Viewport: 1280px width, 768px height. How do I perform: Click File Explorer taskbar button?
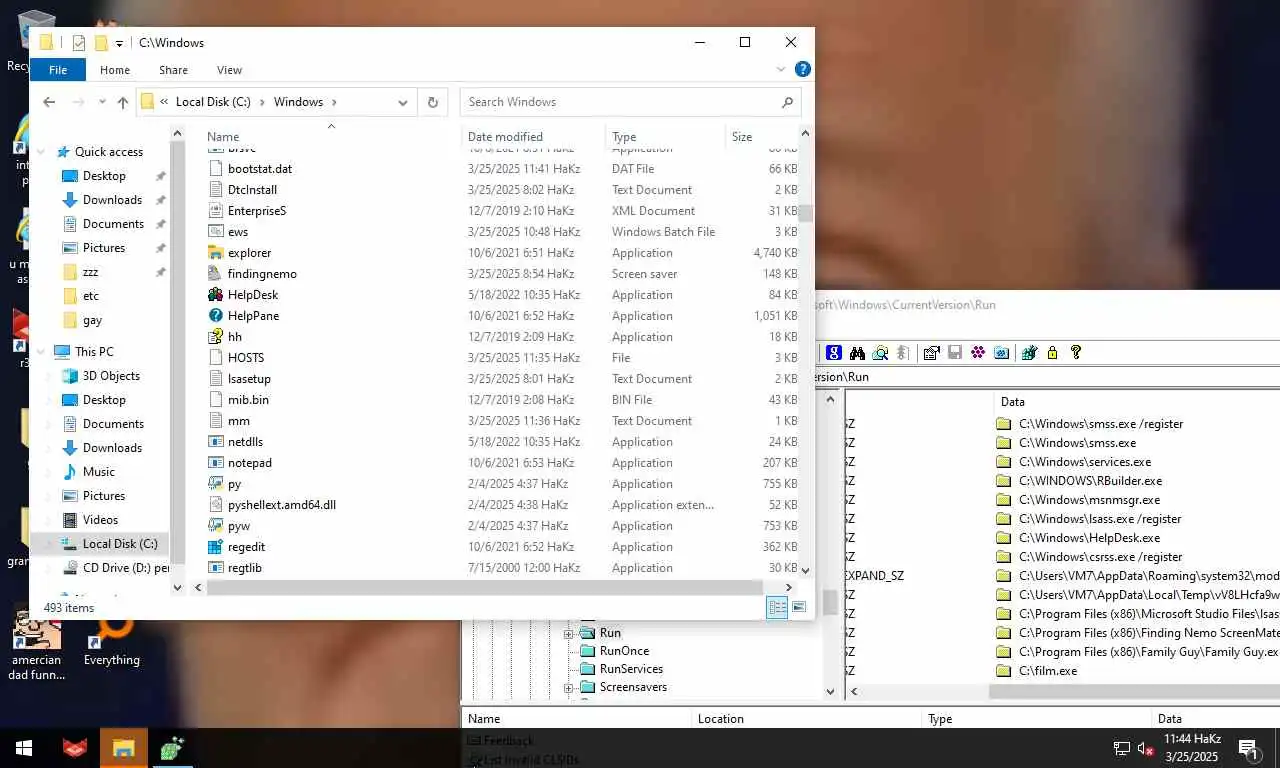click(x=124, y=748)
